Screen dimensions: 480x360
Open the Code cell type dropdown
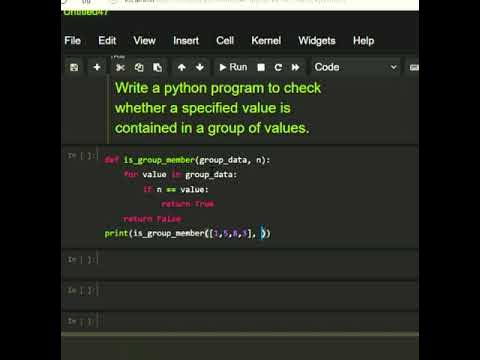point(356,67)
